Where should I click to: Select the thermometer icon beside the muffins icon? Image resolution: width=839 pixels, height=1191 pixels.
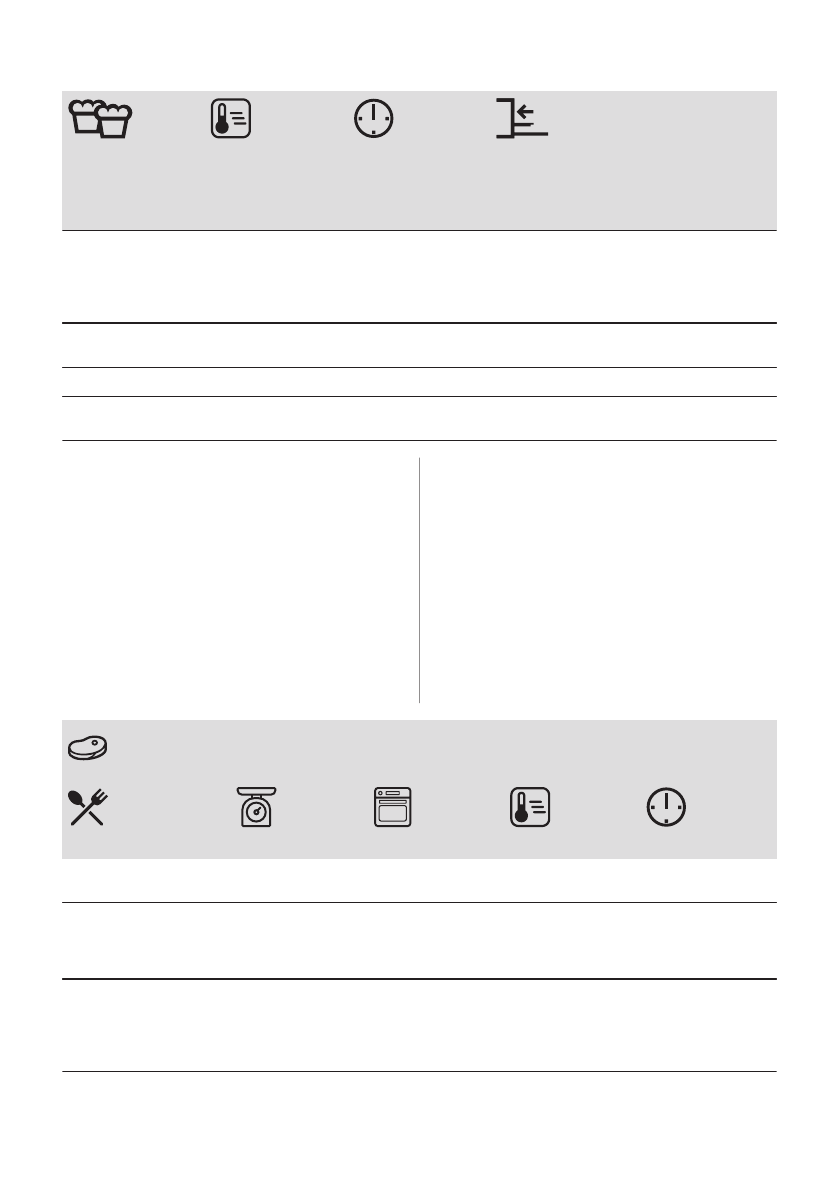pos(231,118)
